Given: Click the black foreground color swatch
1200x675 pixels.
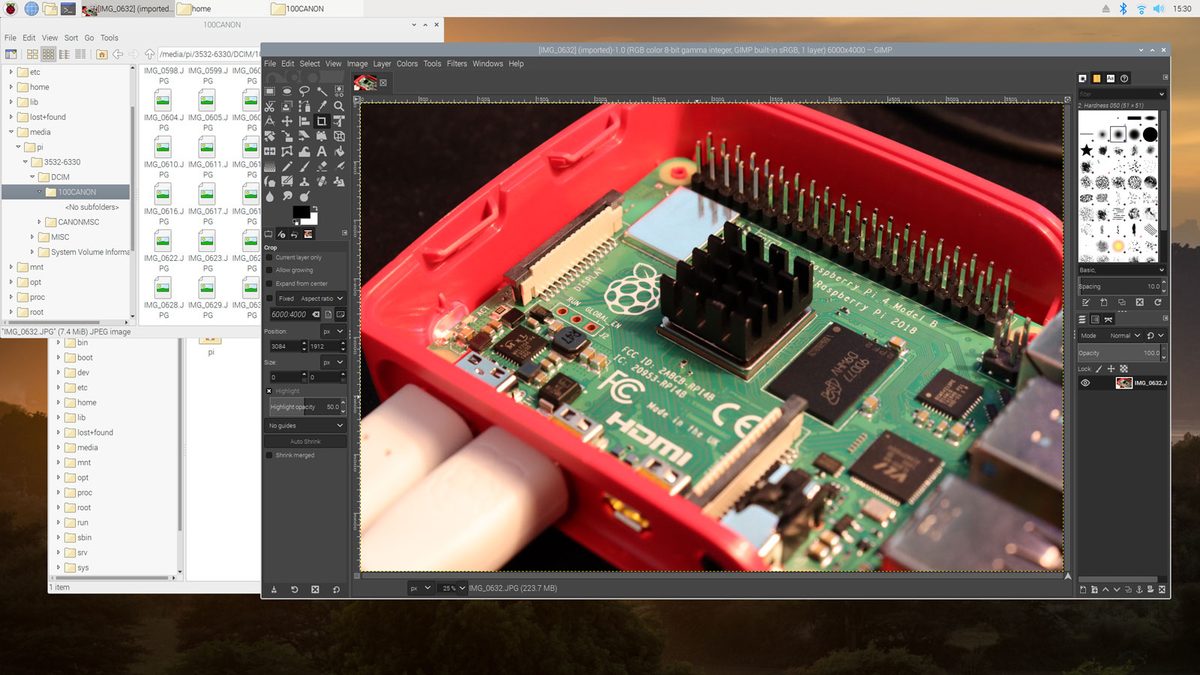Looking at the screenshot, I should 301,212.
